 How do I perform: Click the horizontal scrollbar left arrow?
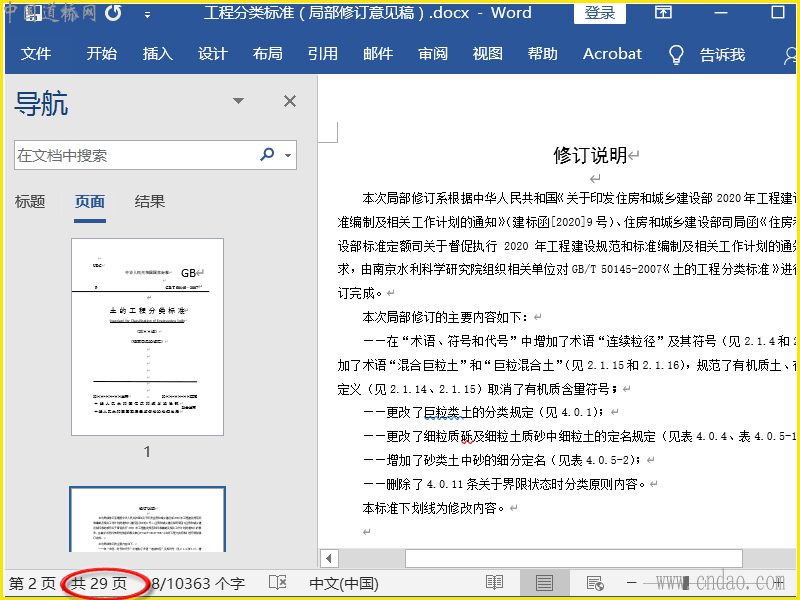tap(329, 559)
